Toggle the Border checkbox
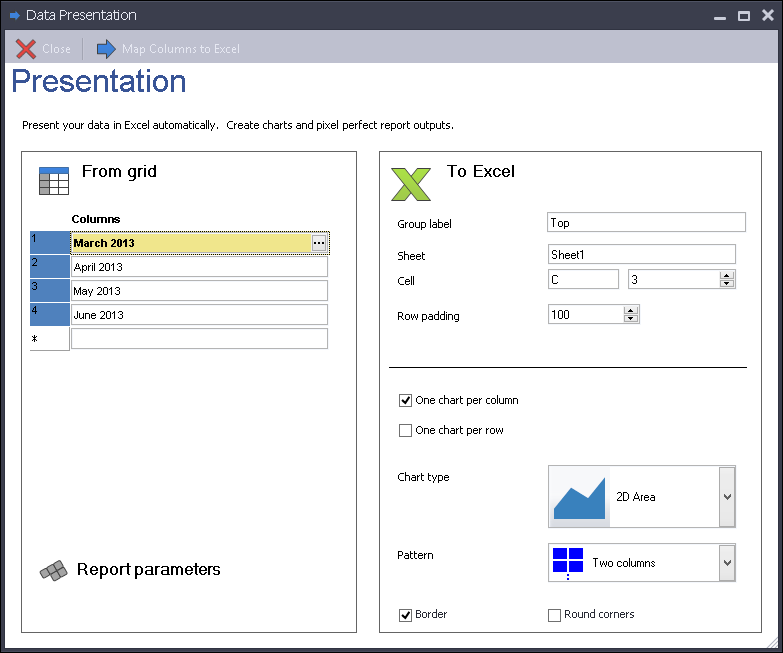The height and width of the screenshot is (653, 783). [x=405, y=615]
